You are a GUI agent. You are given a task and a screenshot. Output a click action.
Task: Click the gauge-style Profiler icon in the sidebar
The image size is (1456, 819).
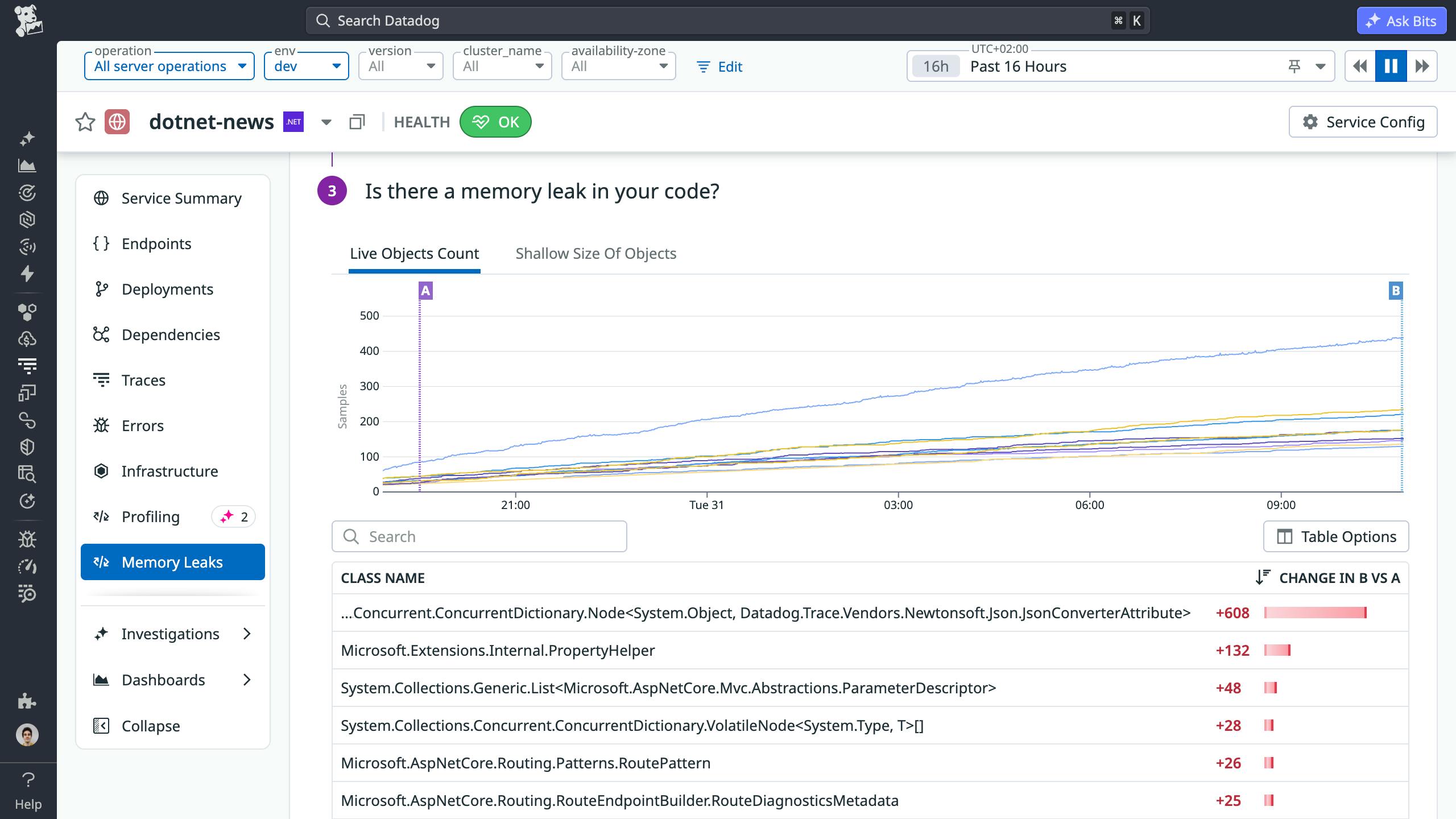[x=28, y=566]
